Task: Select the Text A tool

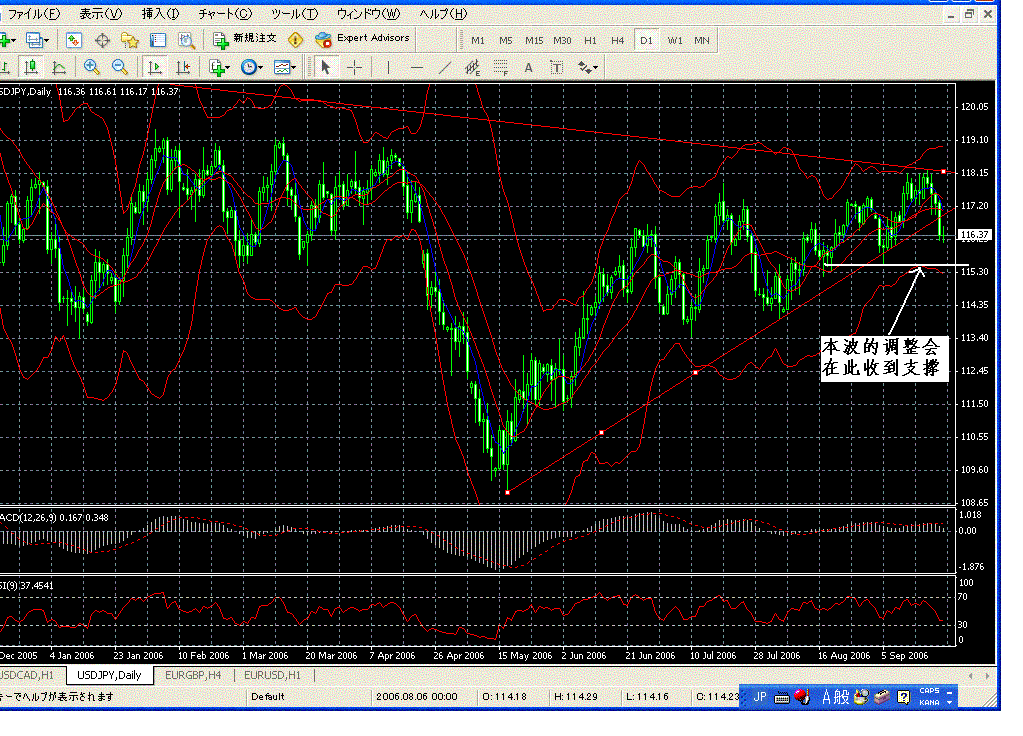Action: (x=528, y=67)
